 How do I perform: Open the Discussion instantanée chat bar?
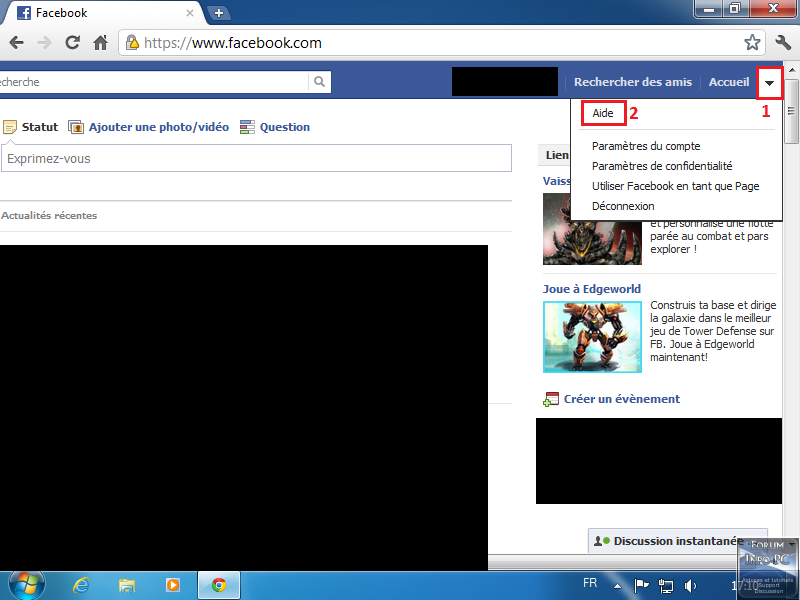pos(678,541)
